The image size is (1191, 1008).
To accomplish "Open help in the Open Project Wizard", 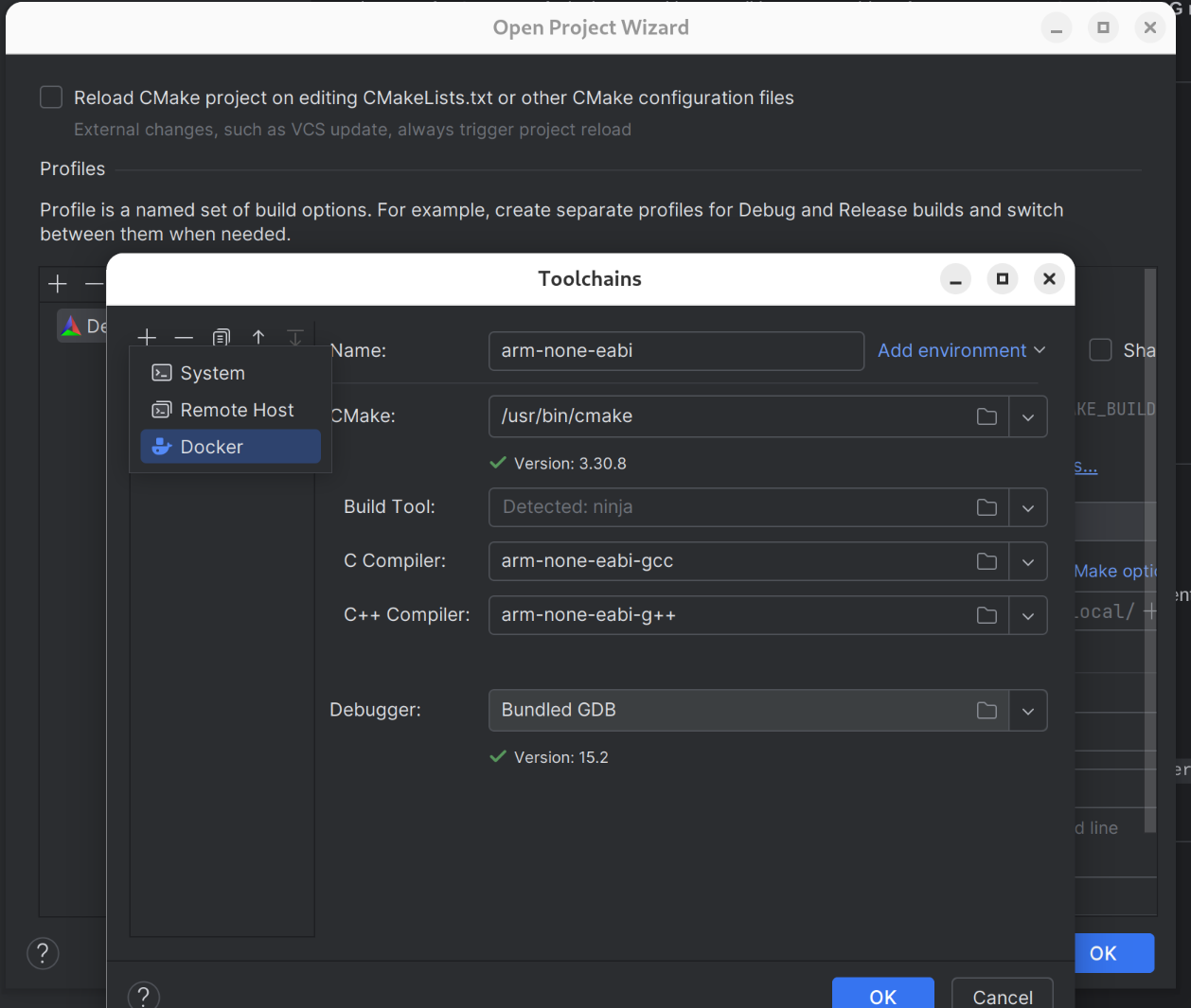I will [43, 953].
